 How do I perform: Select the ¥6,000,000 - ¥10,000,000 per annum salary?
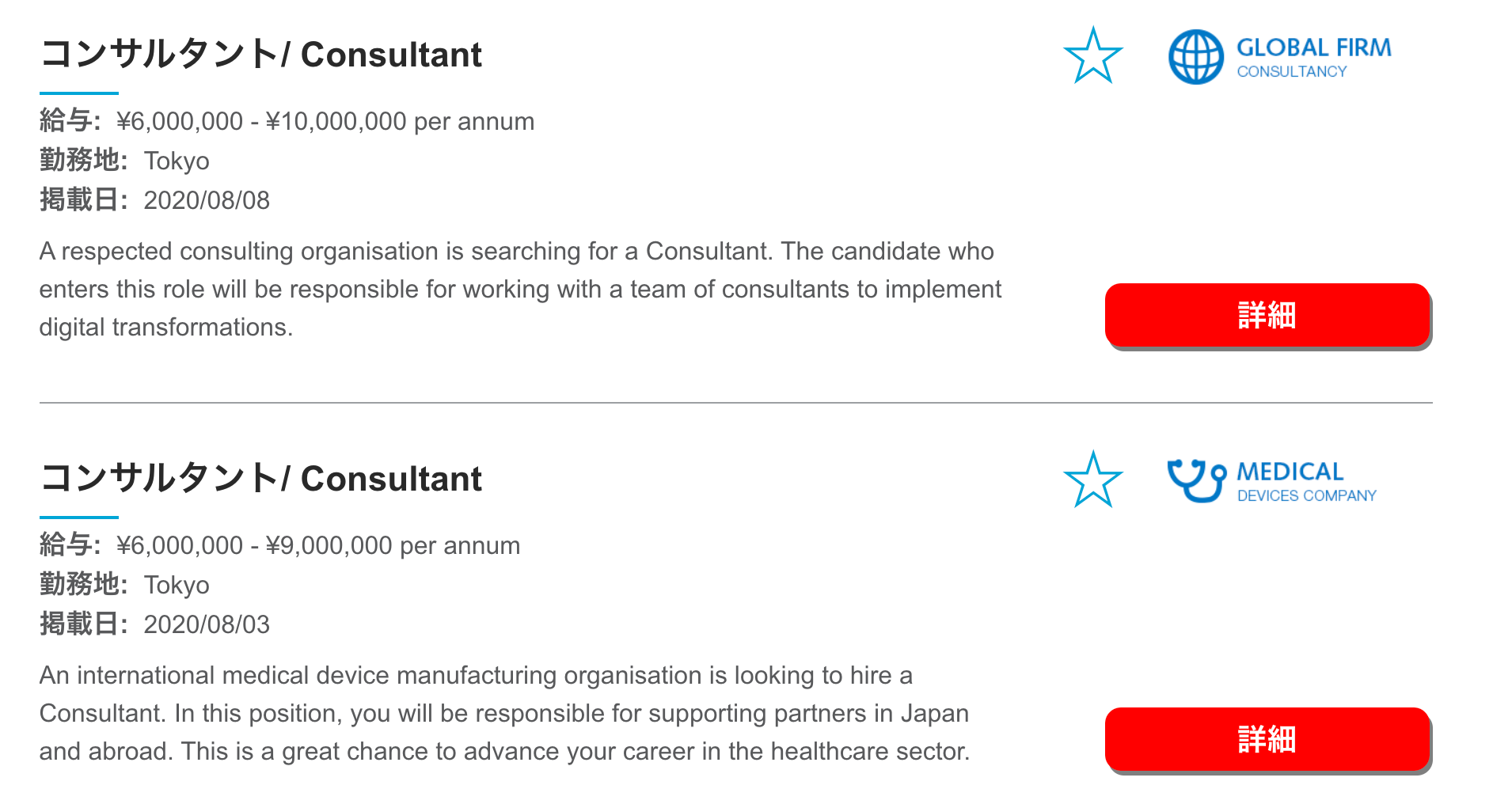(325, 121)
